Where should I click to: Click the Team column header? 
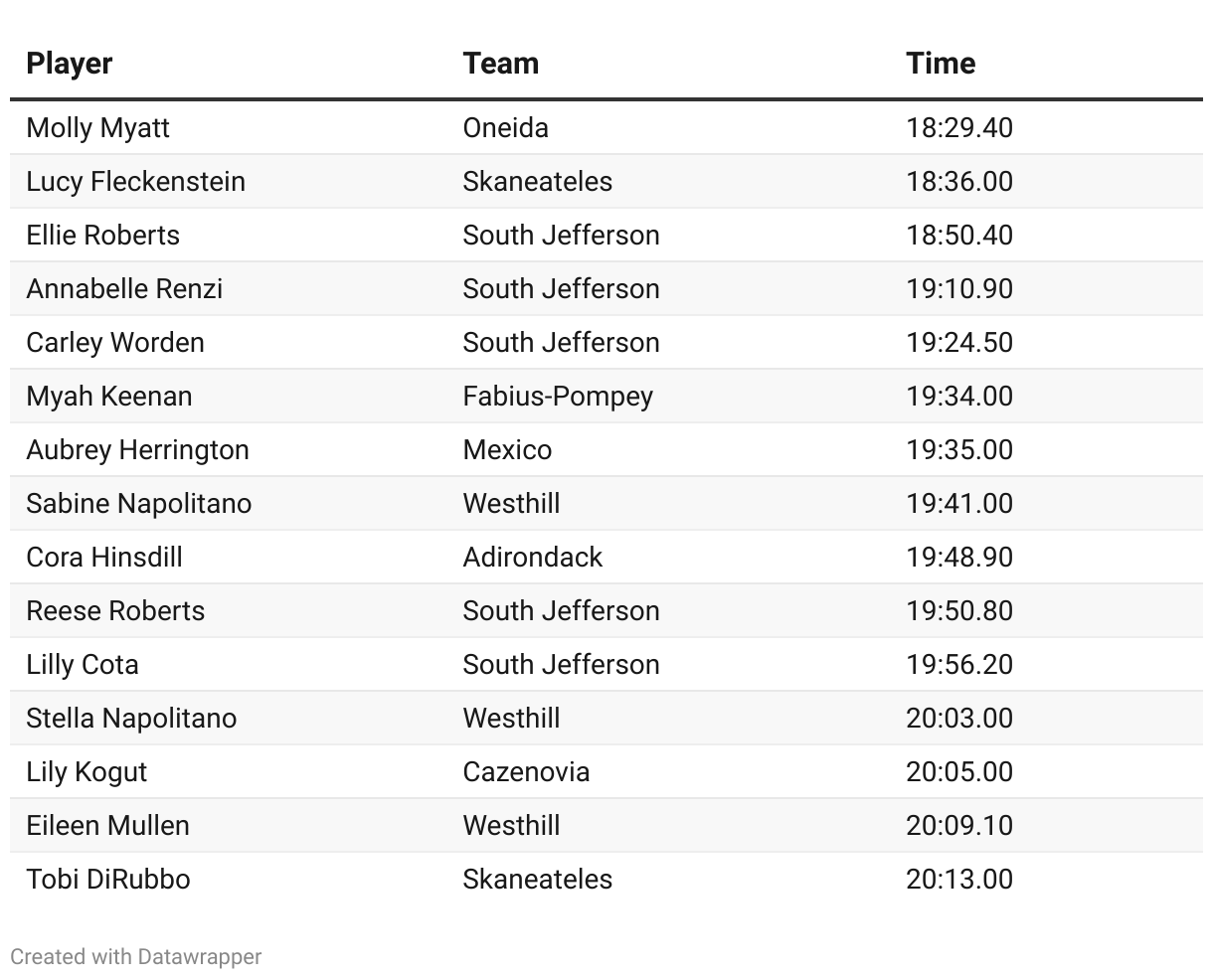click(x=501, y=64)
